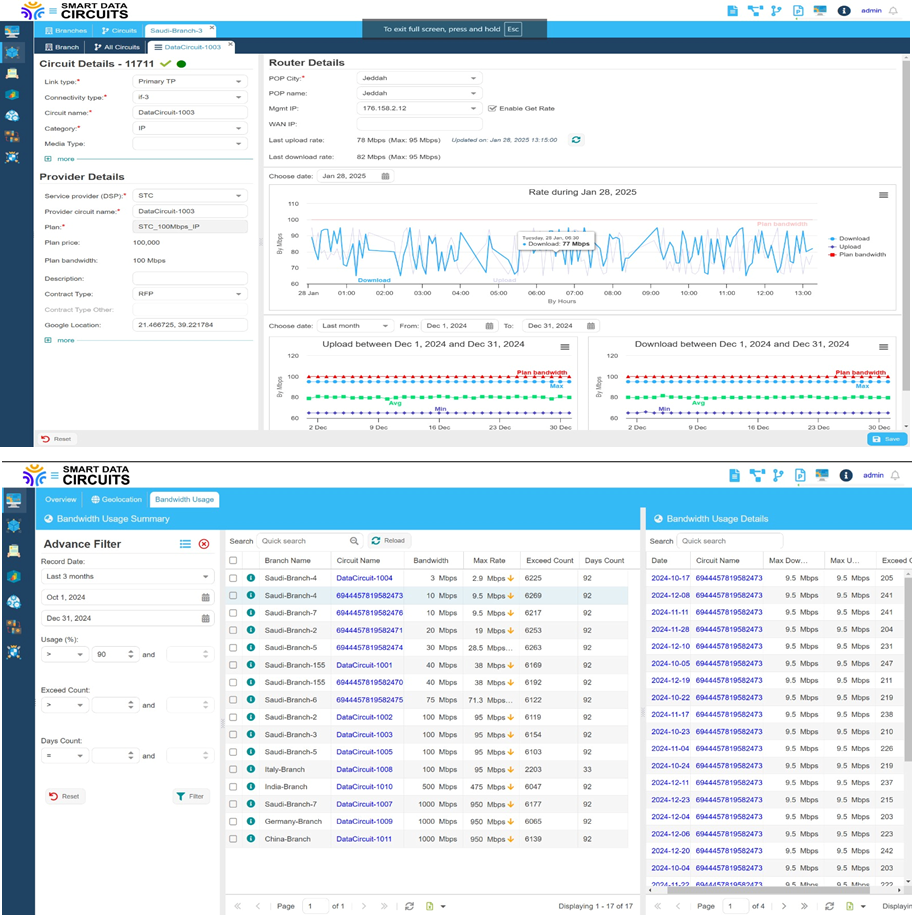The height and width of the screenshot is (915, 912).
Task: Open the All Circuits tab
Action: (x=117, y=47)
